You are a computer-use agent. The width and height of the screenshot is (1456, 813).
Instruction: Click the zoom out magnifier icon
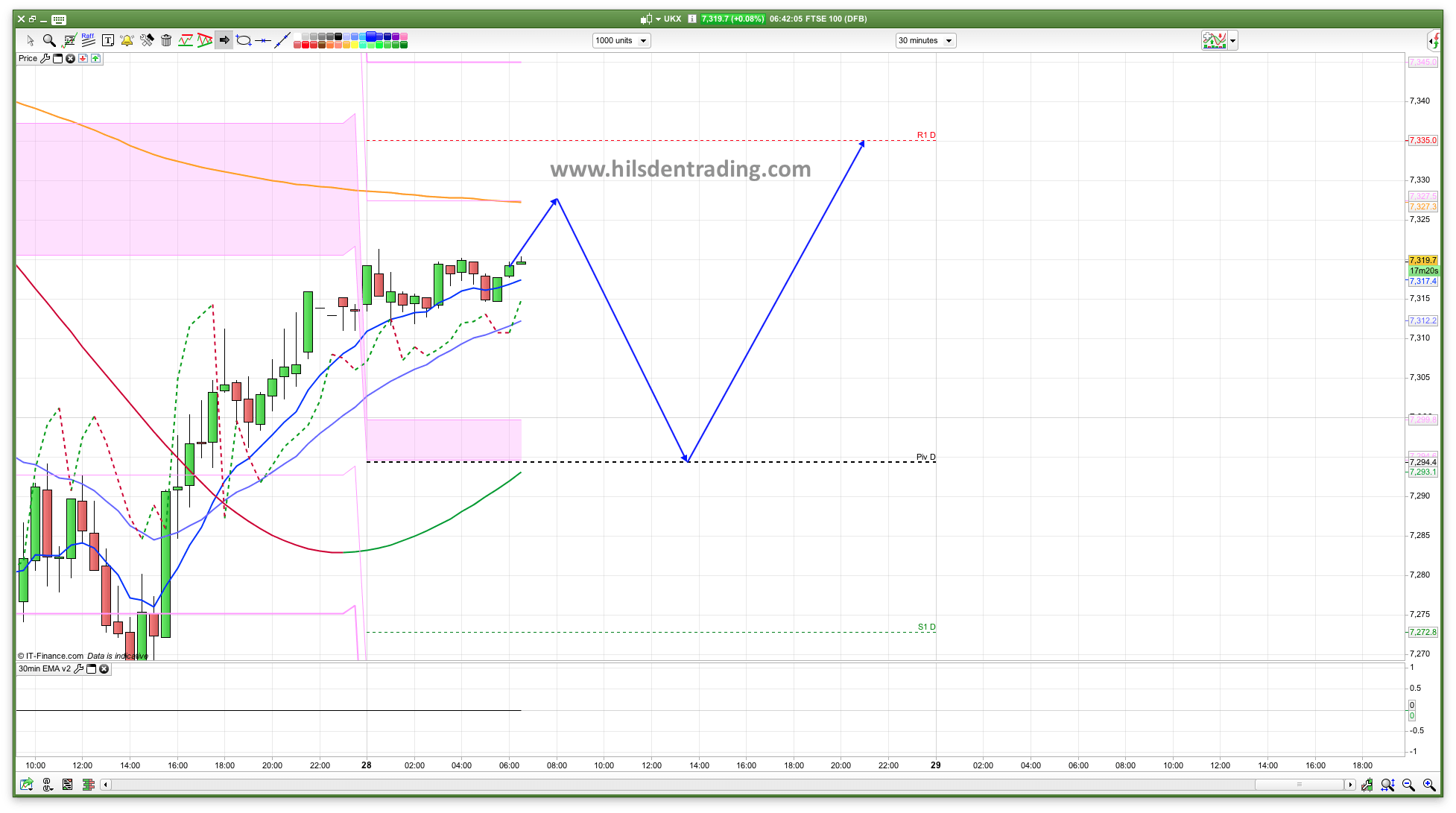pos(1408,785)
